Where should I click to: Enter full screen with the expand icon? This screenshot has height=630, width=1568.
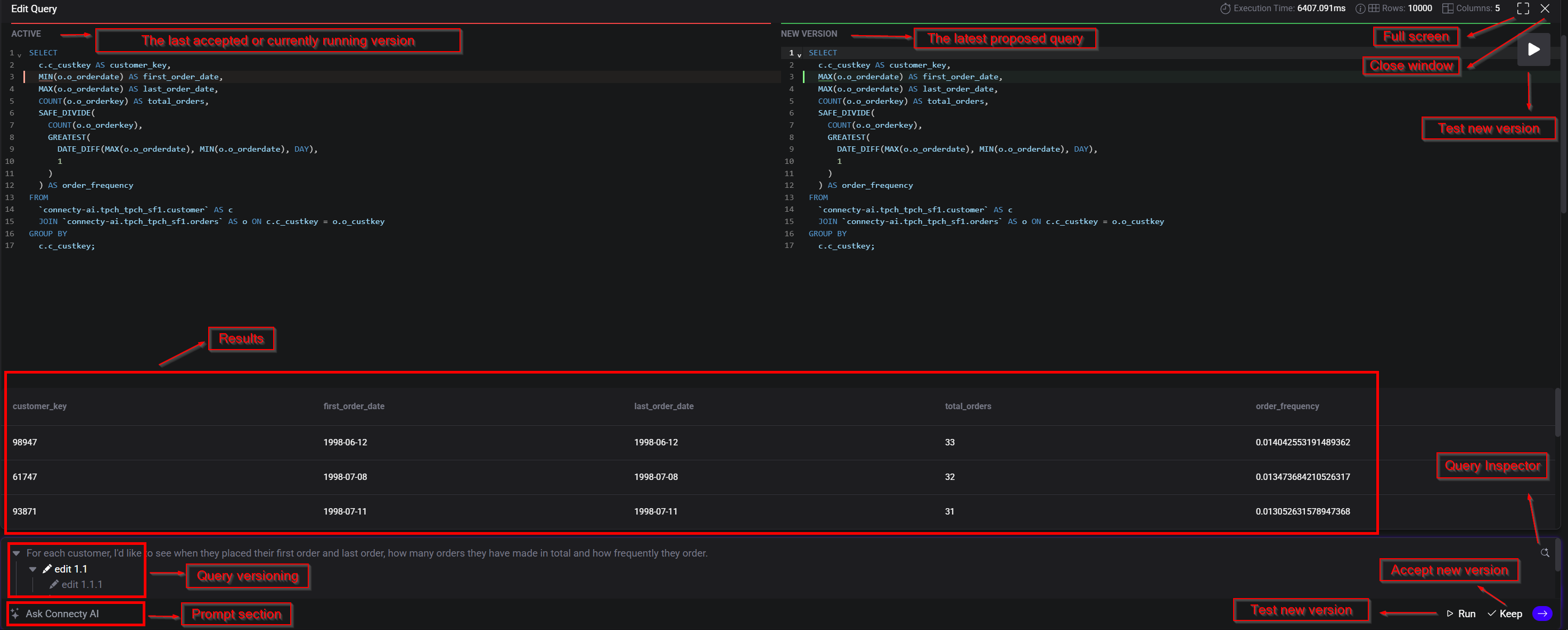click(1522, 9)
